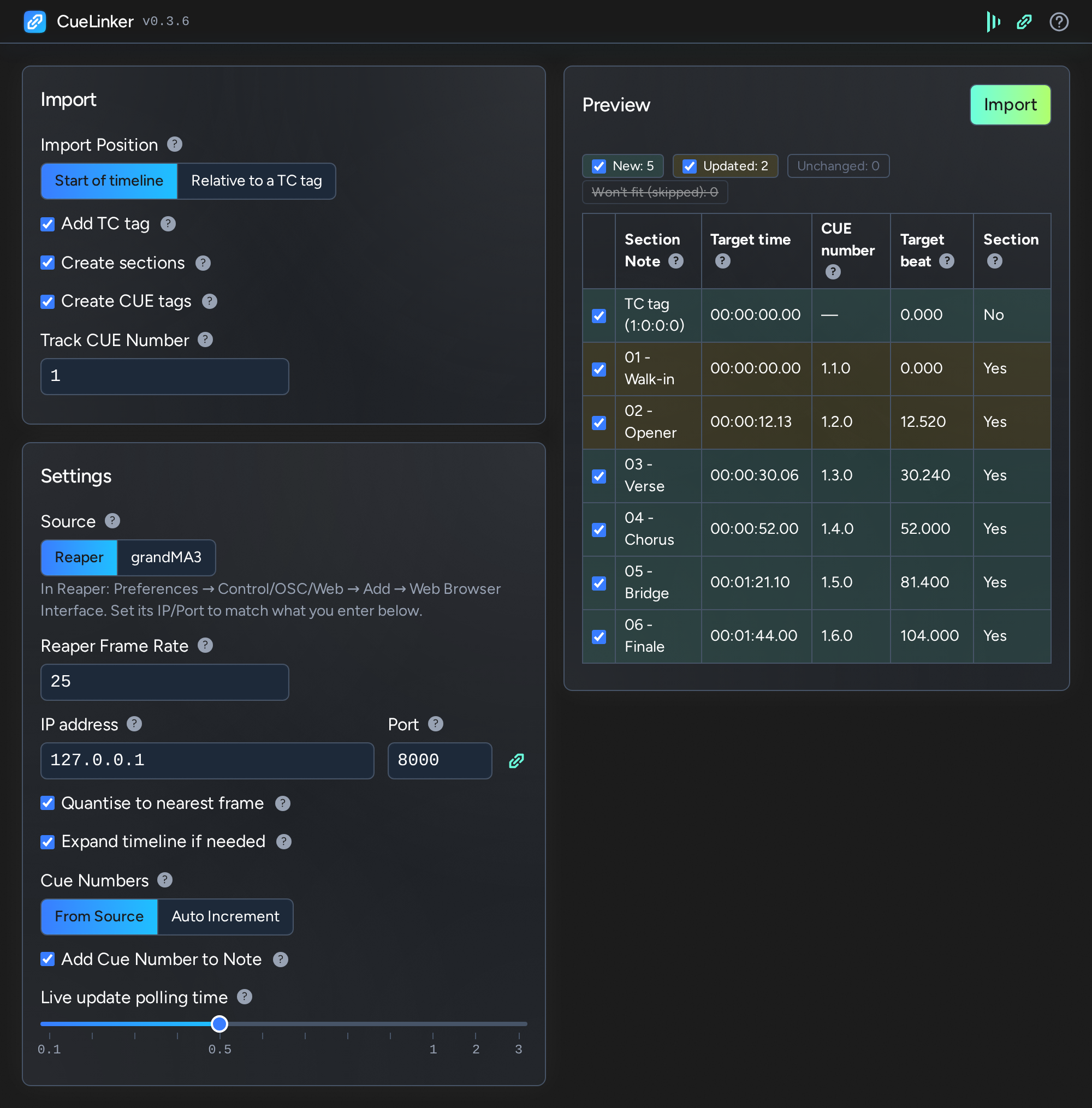Click the v0.3.6 version label
This screenshot has height=1108, width=1092.
tap(166, 22)
